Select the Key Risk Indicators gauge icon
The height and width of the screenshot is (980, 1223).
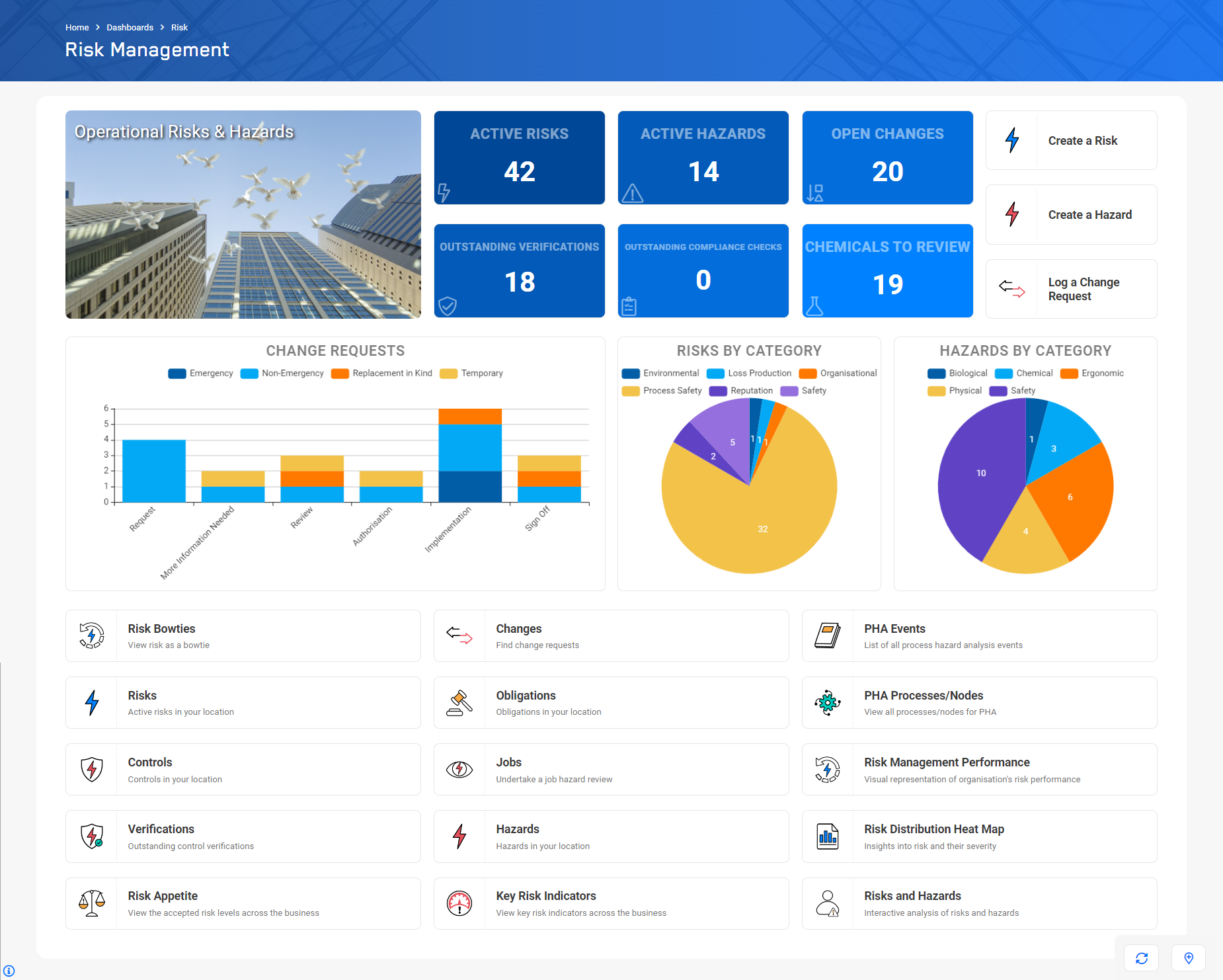click(459, 903)
